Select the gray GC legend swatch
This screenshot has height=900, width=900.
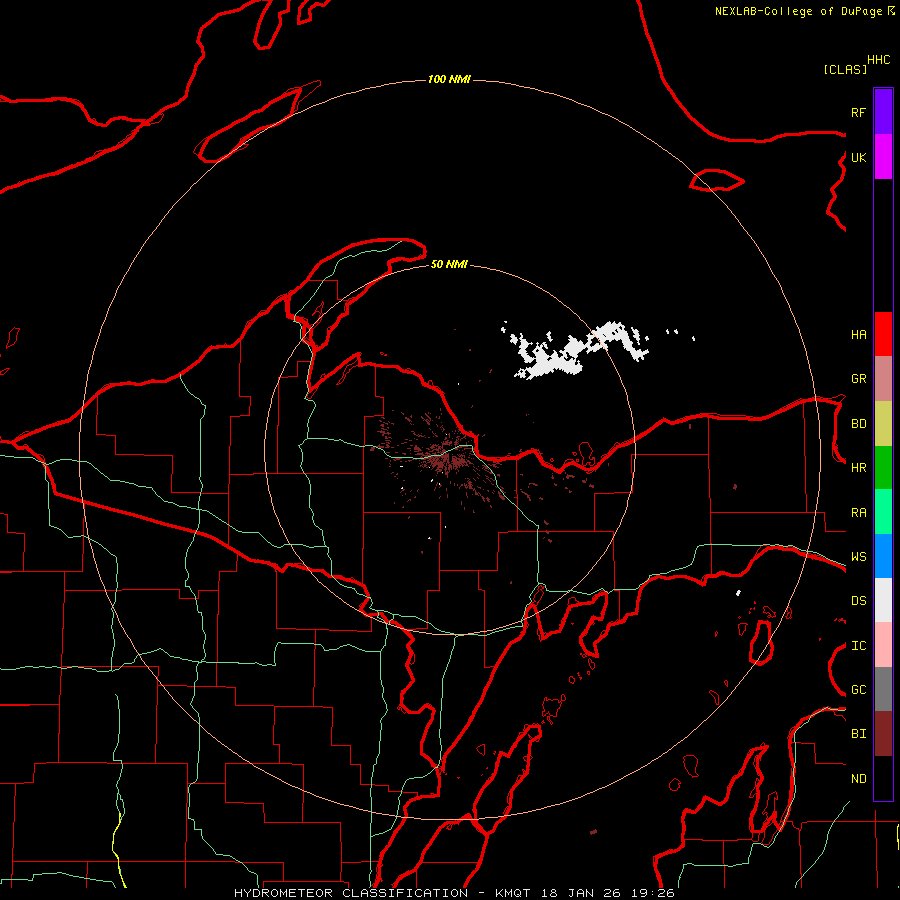883,689
